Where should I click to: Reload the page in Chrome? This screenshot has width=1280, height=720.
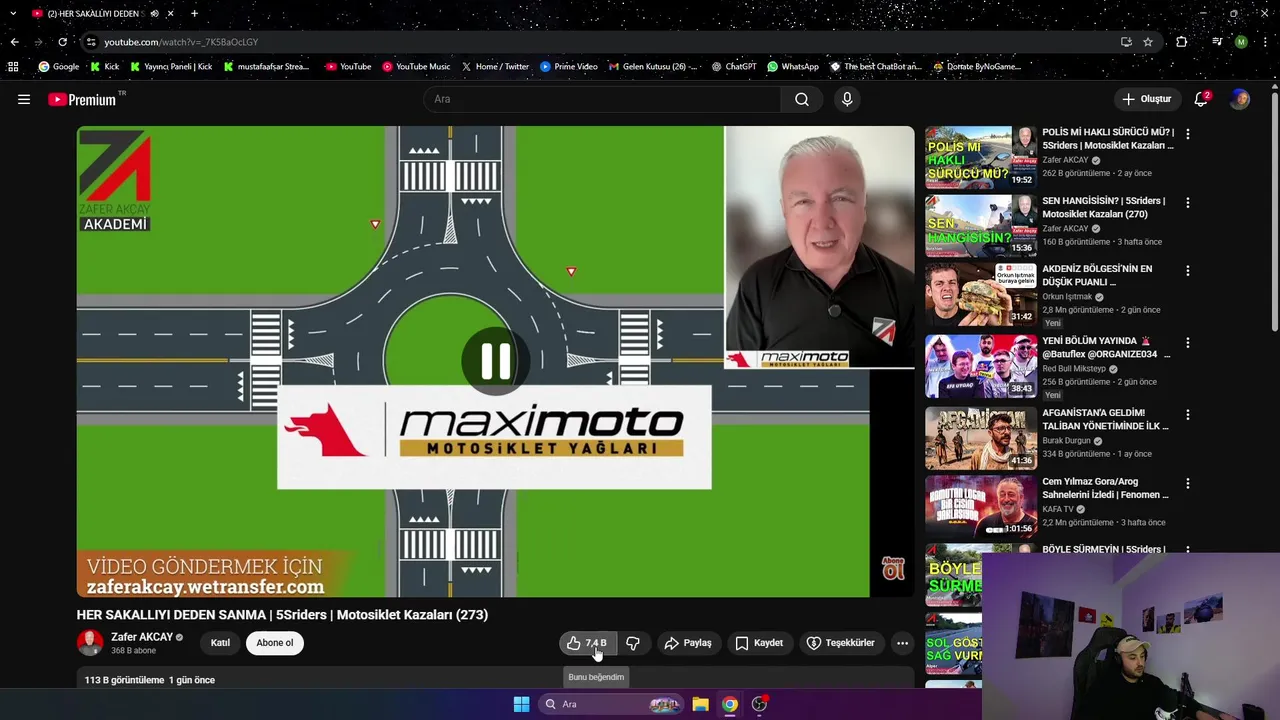[x=62, y=42]
